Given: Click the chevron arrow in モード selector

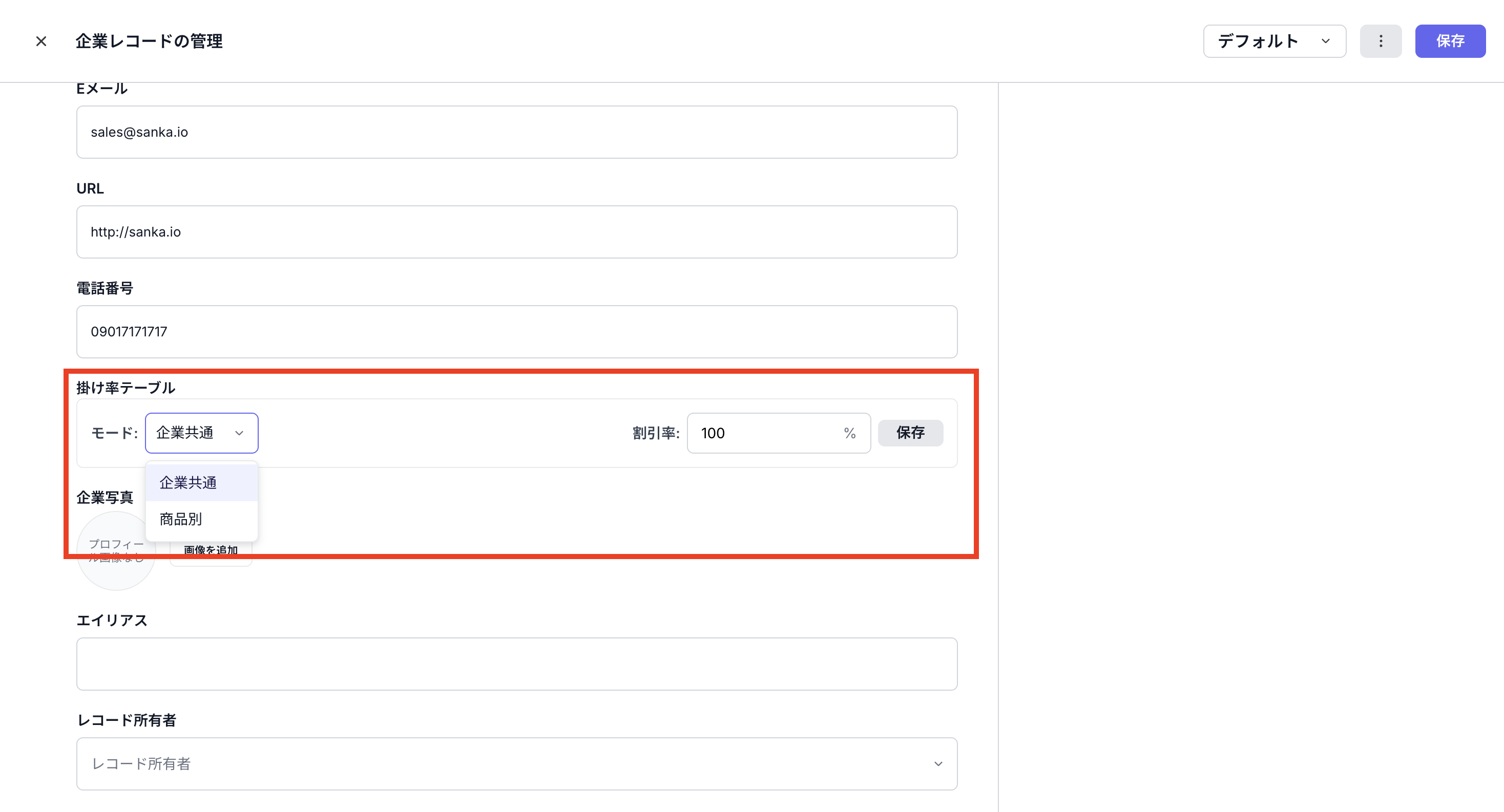Looking at the screenshot, I should pos(239,434).
